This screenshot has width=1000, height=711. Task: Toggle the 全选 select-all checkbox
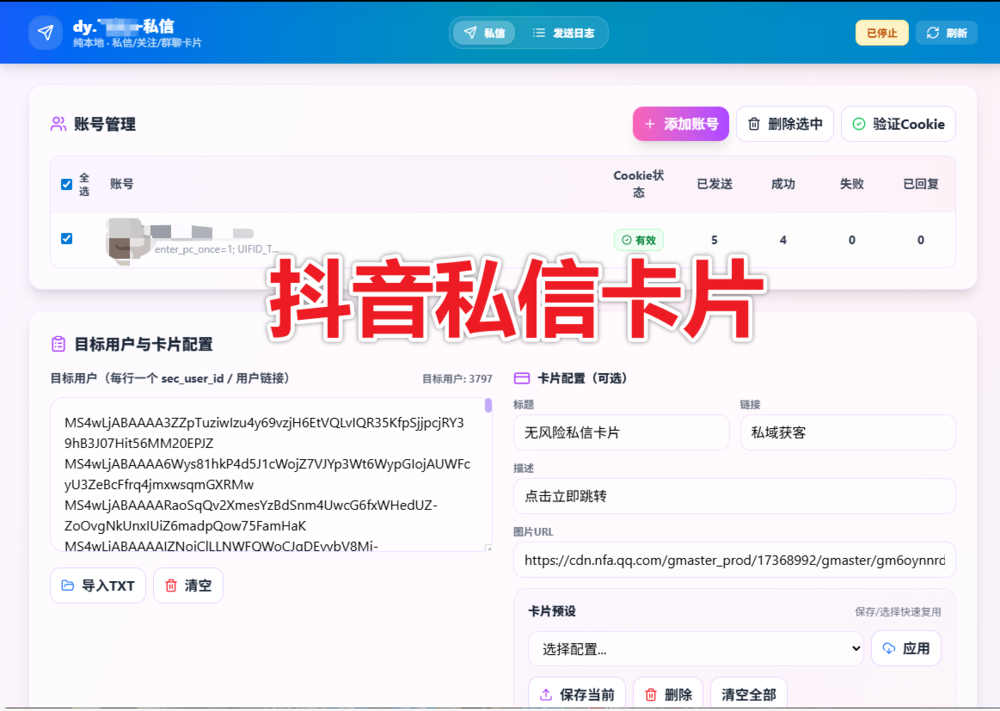click(66, 184)
